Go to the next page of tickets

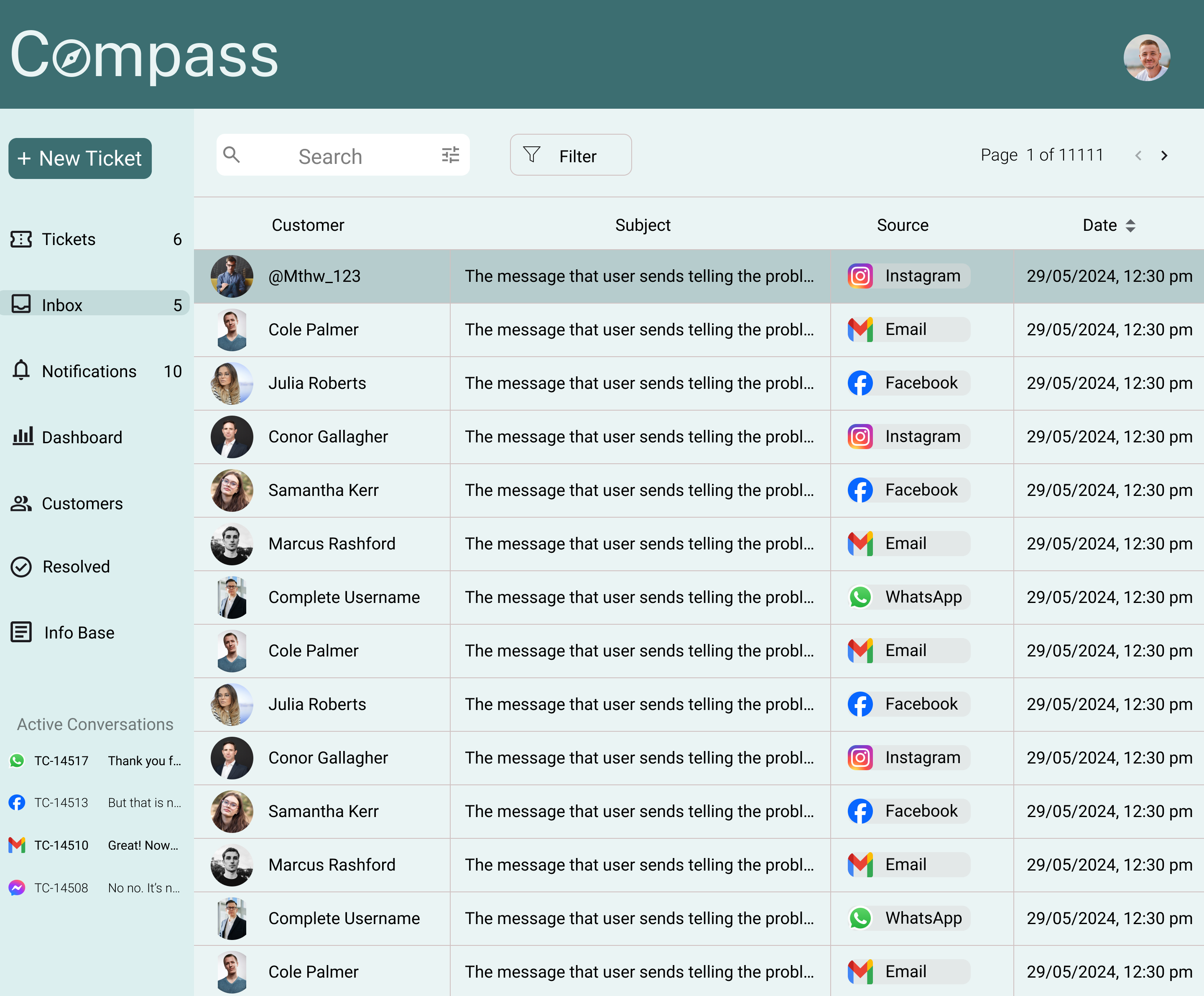[x=1164, y=155]
